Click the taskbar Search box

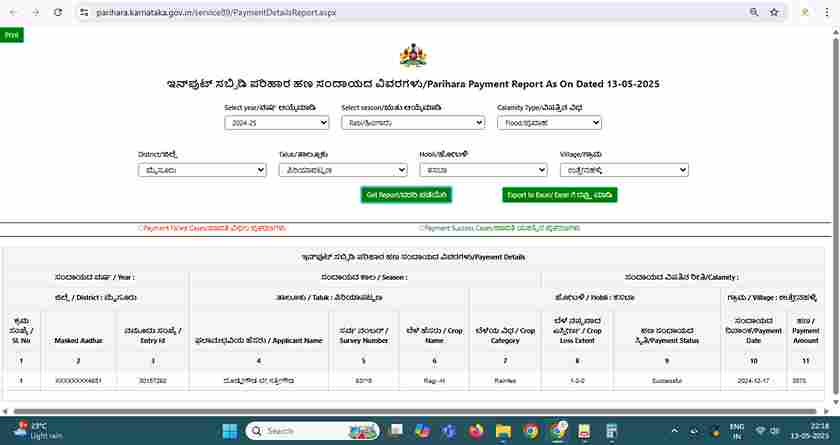(312, 431)
